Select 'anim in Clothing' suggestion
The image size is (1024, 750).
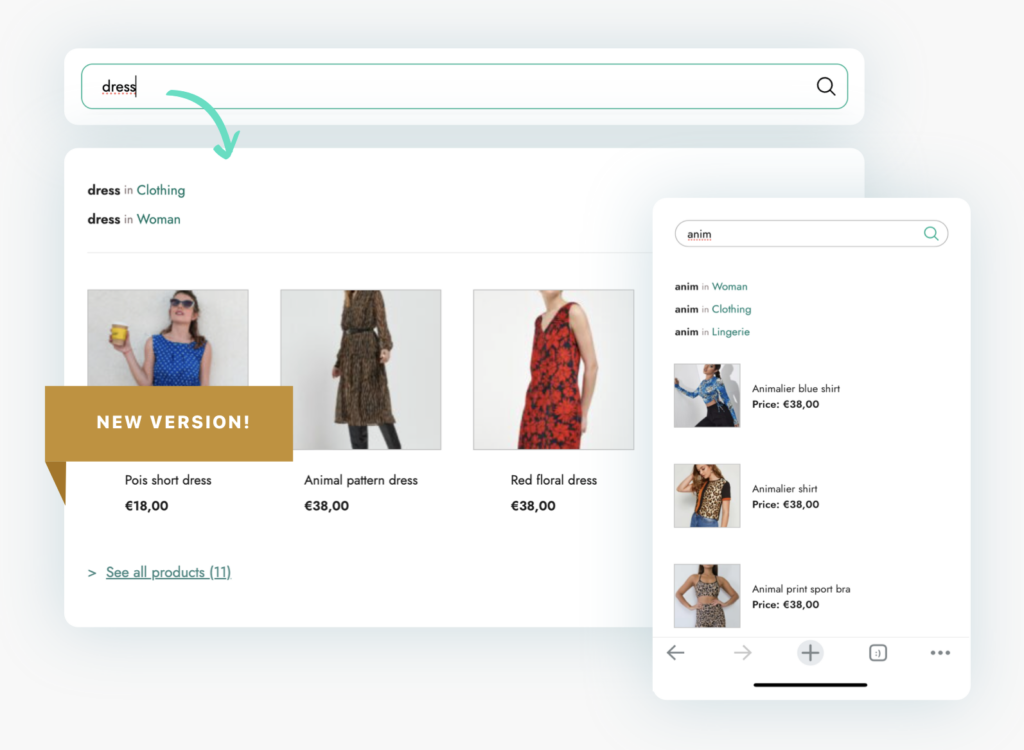[x=713, y=309]
